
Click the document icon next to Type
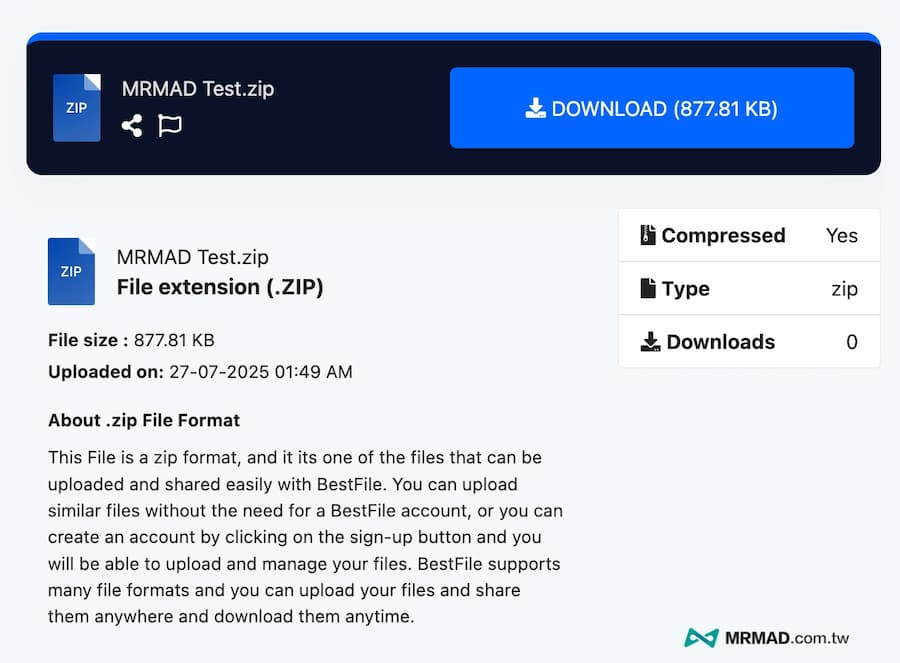pyautogui.click(x=649, y=289)
